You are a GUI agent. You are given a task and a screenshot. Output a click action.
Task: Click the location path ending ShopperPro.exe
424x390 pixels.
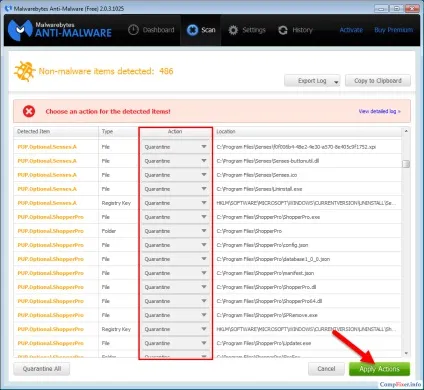268,217
